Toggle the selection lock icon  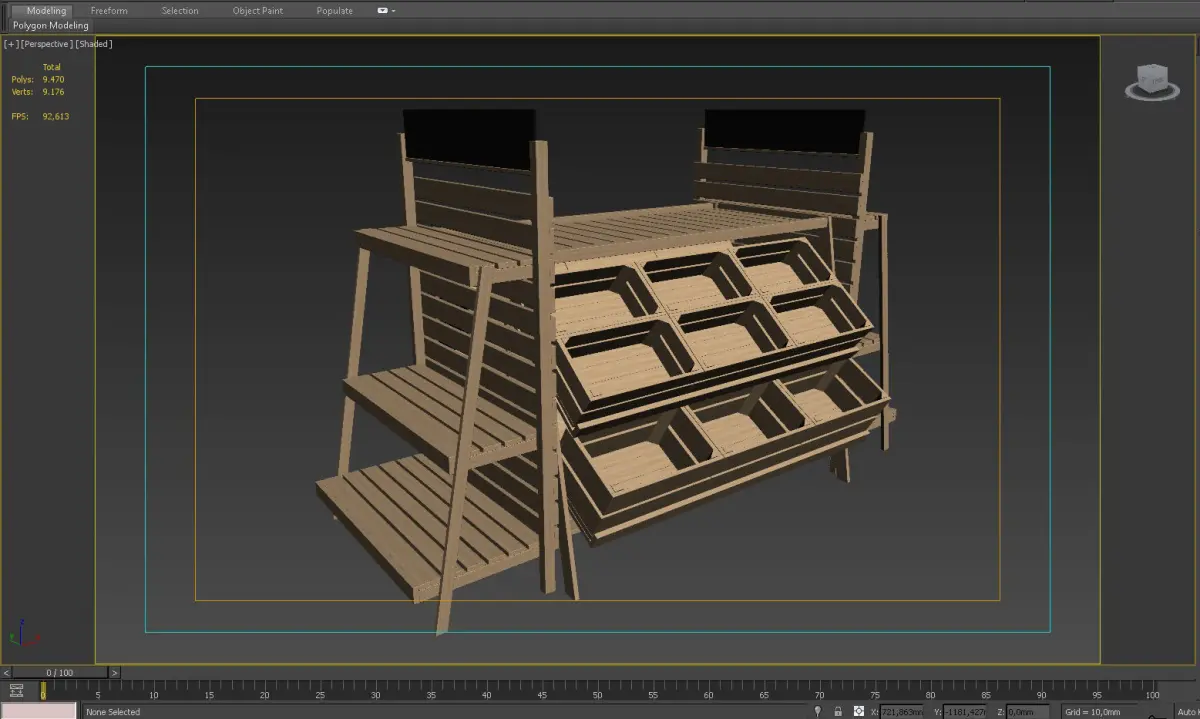pyautogui.click(x=838, y=711)
